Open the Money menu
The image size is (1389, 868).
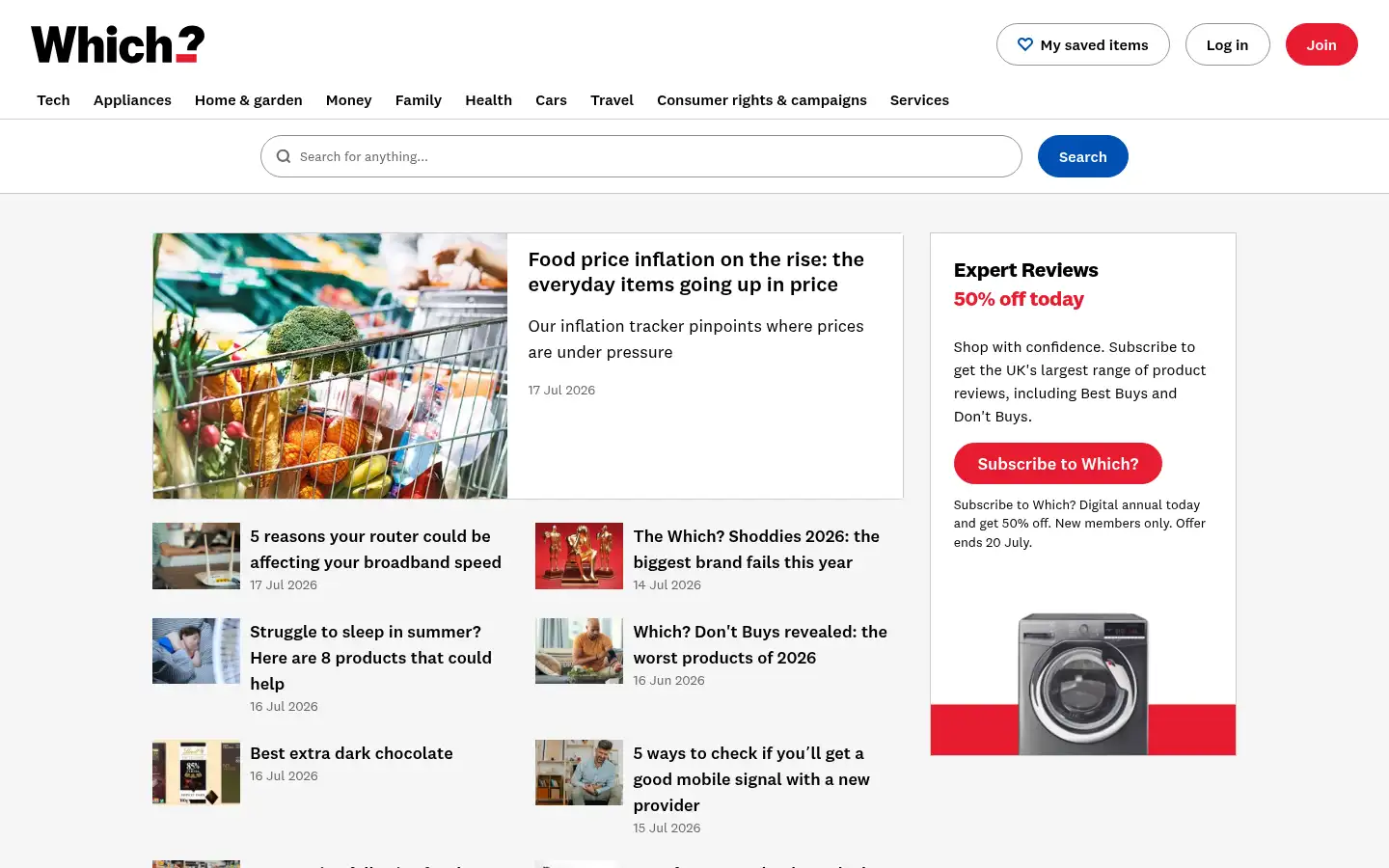tap(348, 100)
